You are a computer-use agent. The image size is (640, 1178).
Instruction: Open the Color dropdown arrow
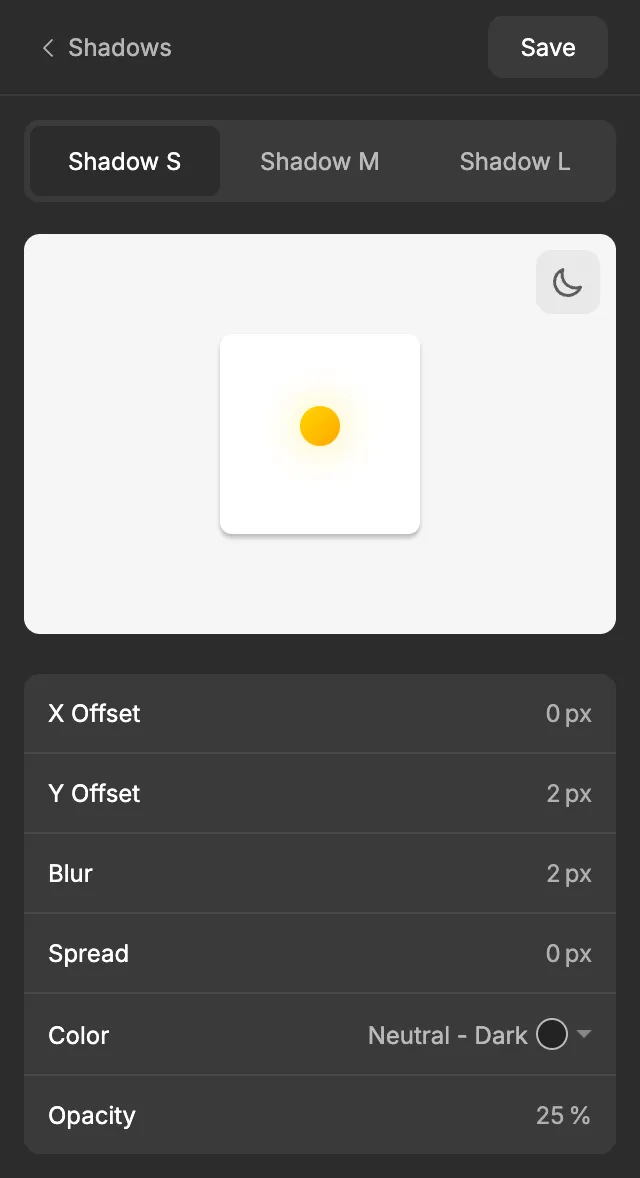coord(584,1034)
